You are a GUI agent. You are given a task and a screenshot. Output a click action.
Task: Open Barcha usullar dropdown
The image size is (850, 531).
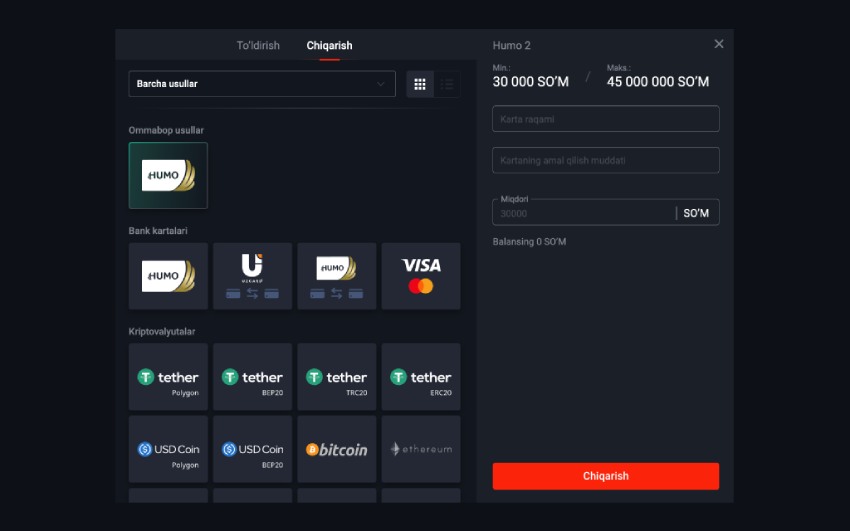(261, 84)
